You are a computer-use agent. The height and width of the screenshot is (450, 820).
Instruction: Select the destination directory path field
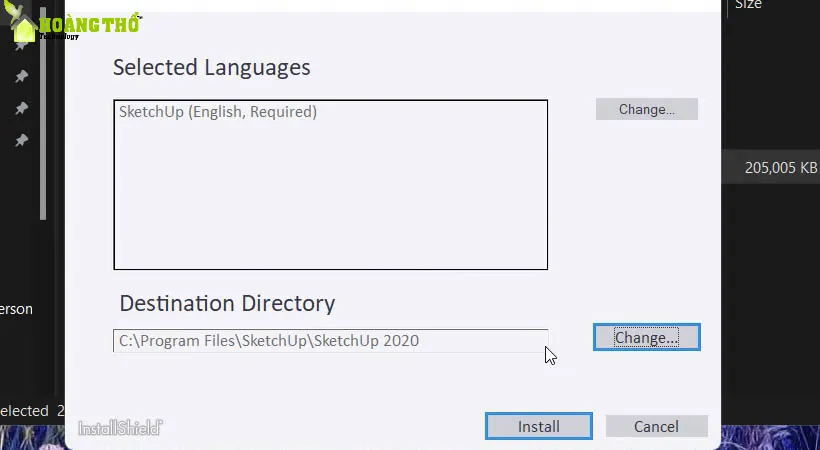tap(331, 341)
